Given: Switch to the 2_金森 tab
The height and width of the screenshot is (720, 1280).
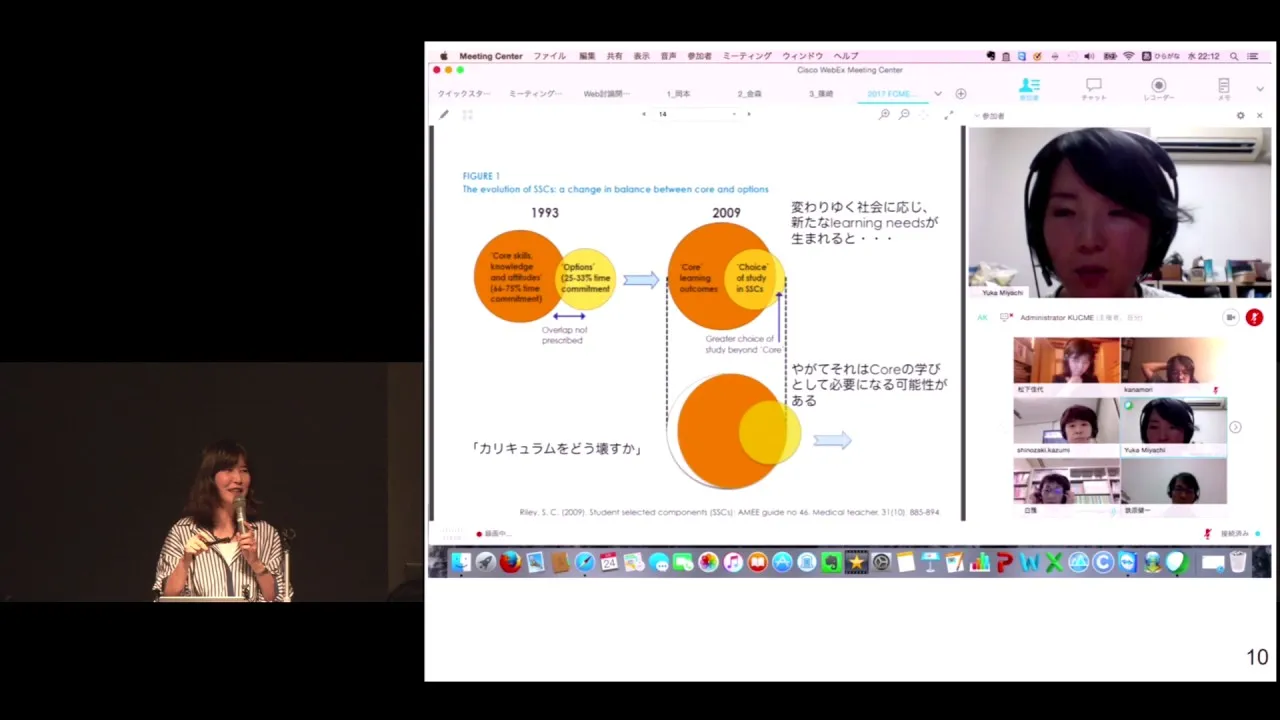Looking at the screenshot, I should 750,94.
